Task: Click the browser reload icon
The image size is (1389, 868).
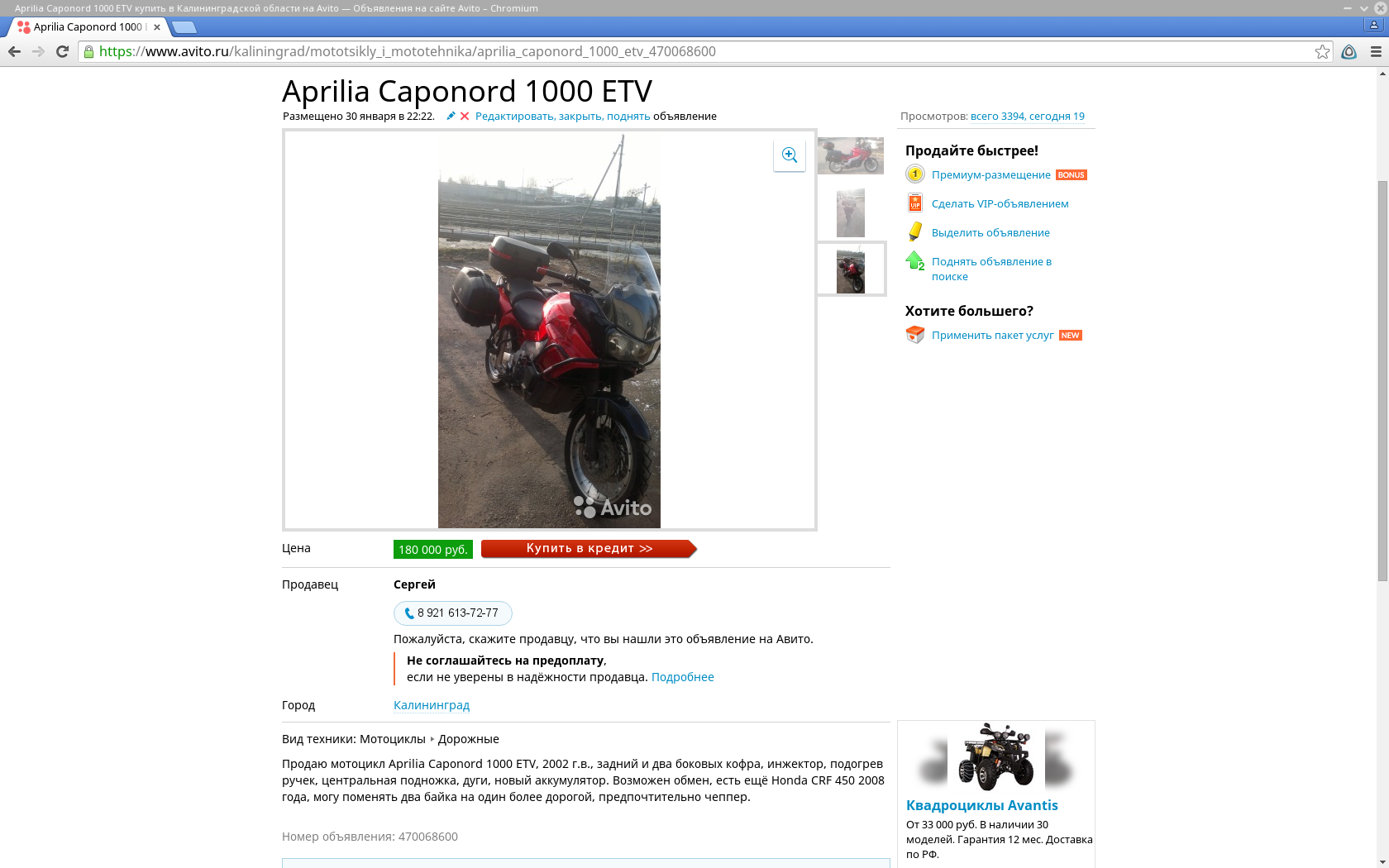Action: pyautogui.click(x=62, y=51)
